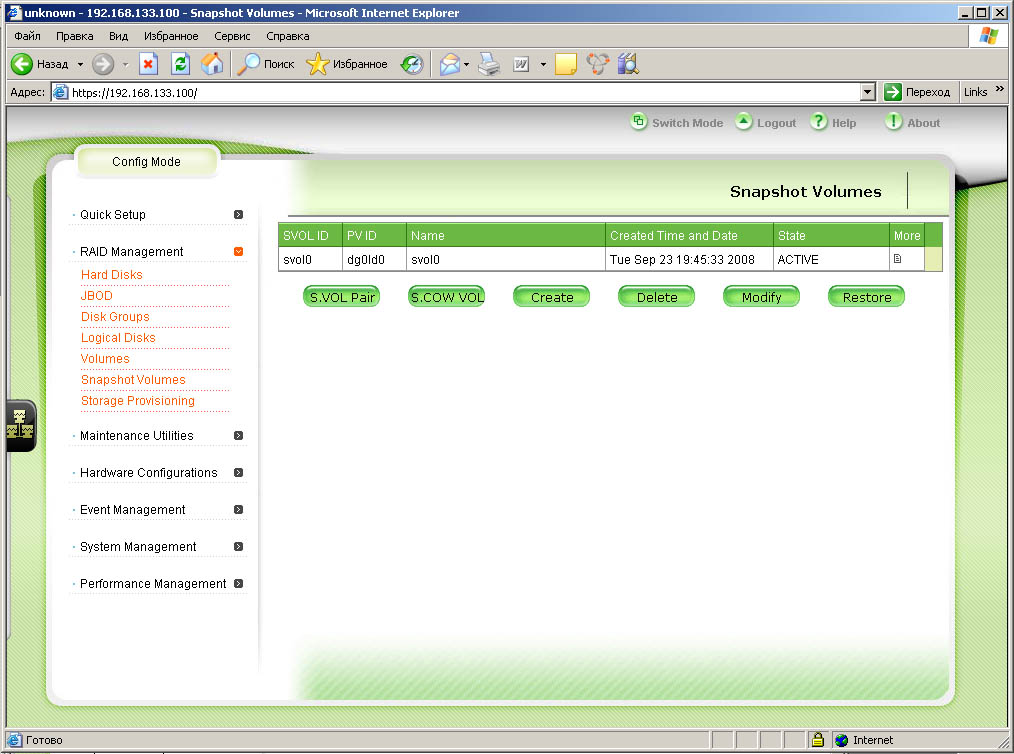This screenshot has width=1014, height=754.
Task: Click the IE Back arrow icon
Action: point(21,64)
